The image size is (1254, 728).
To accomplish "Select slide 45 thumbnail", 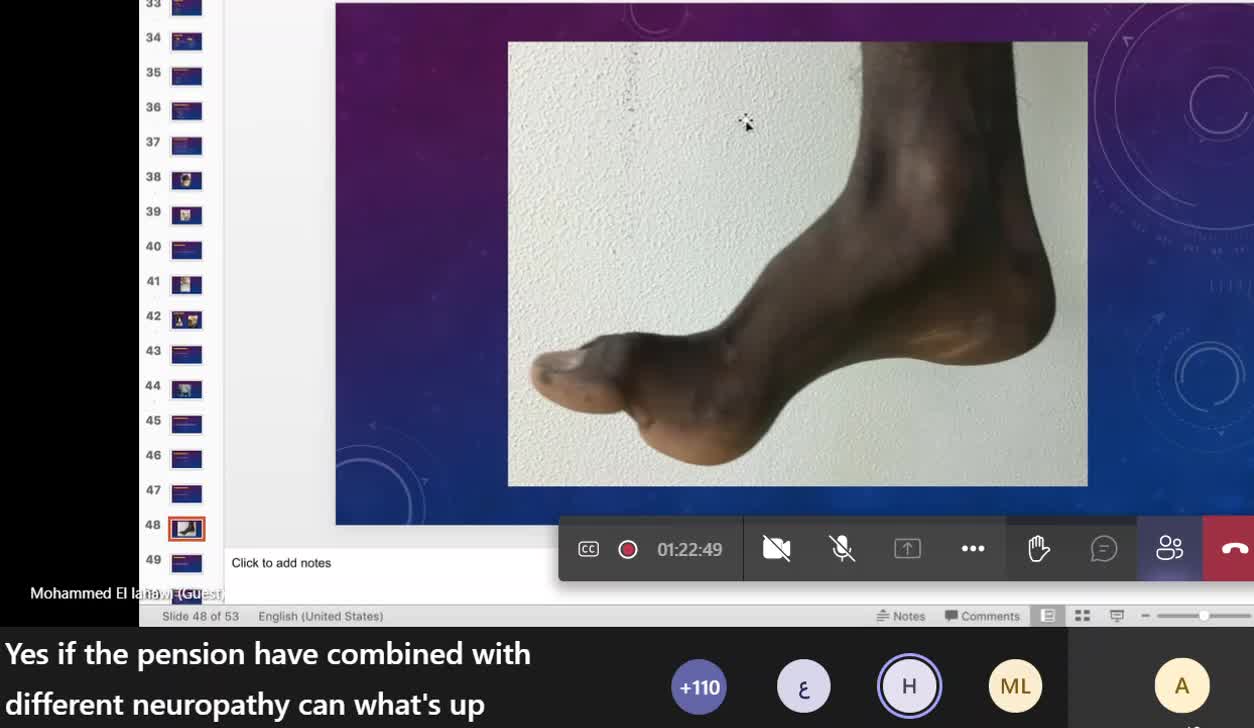I will [x=187, y=424].
